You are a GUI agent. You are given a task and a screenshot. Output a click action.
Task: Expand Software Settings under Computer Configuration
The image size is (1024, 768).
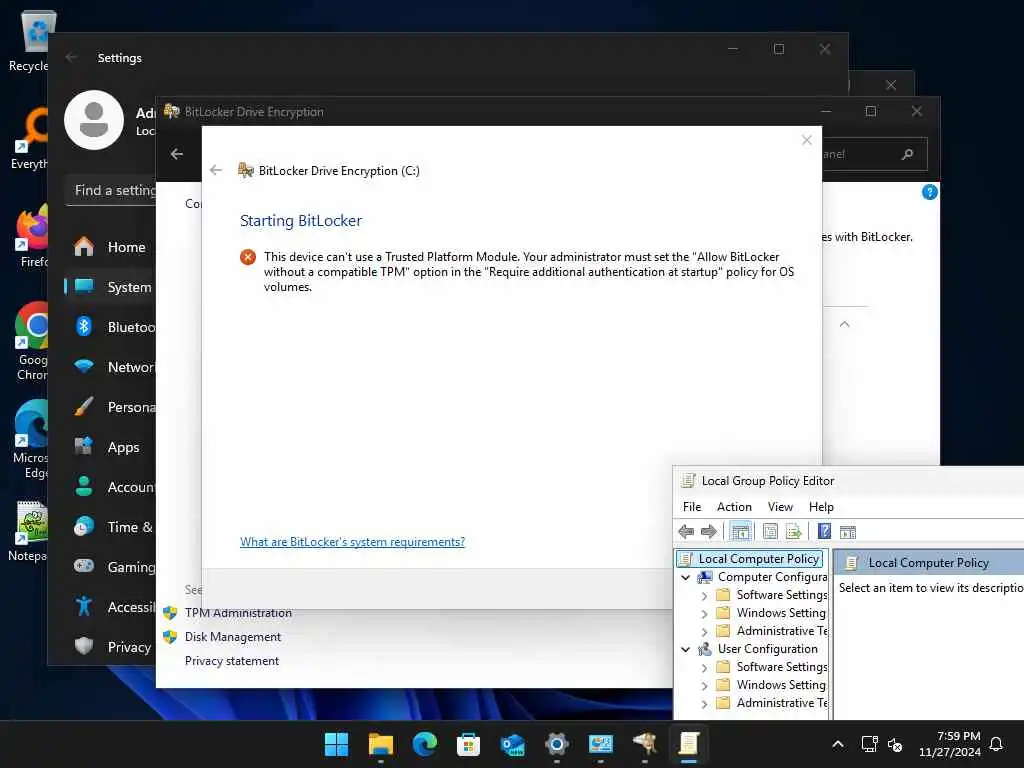coord(704,596)
